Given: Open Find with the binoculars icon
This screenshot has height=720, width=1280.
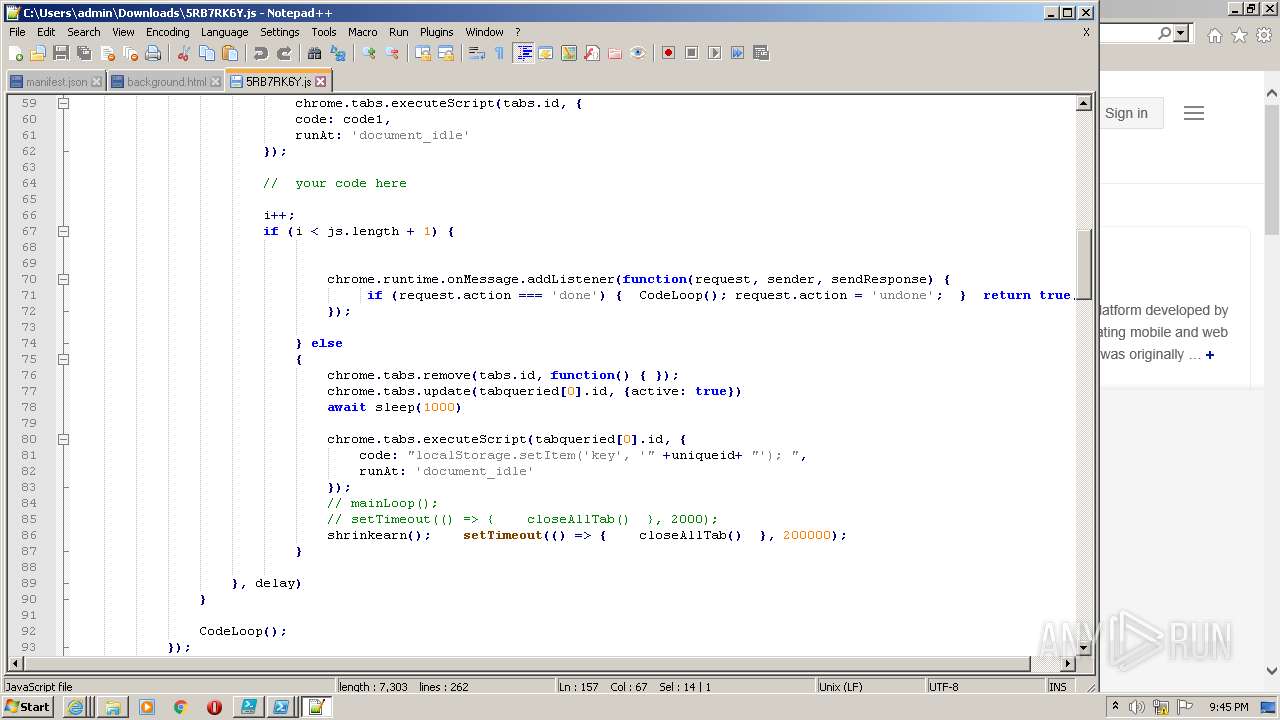Looking at the screenshot, I should pyautogui.click(x=315, y=53).
